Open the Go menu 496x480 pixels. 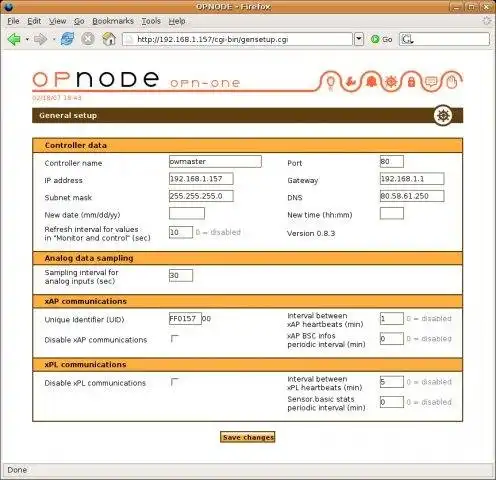point(79,21)
